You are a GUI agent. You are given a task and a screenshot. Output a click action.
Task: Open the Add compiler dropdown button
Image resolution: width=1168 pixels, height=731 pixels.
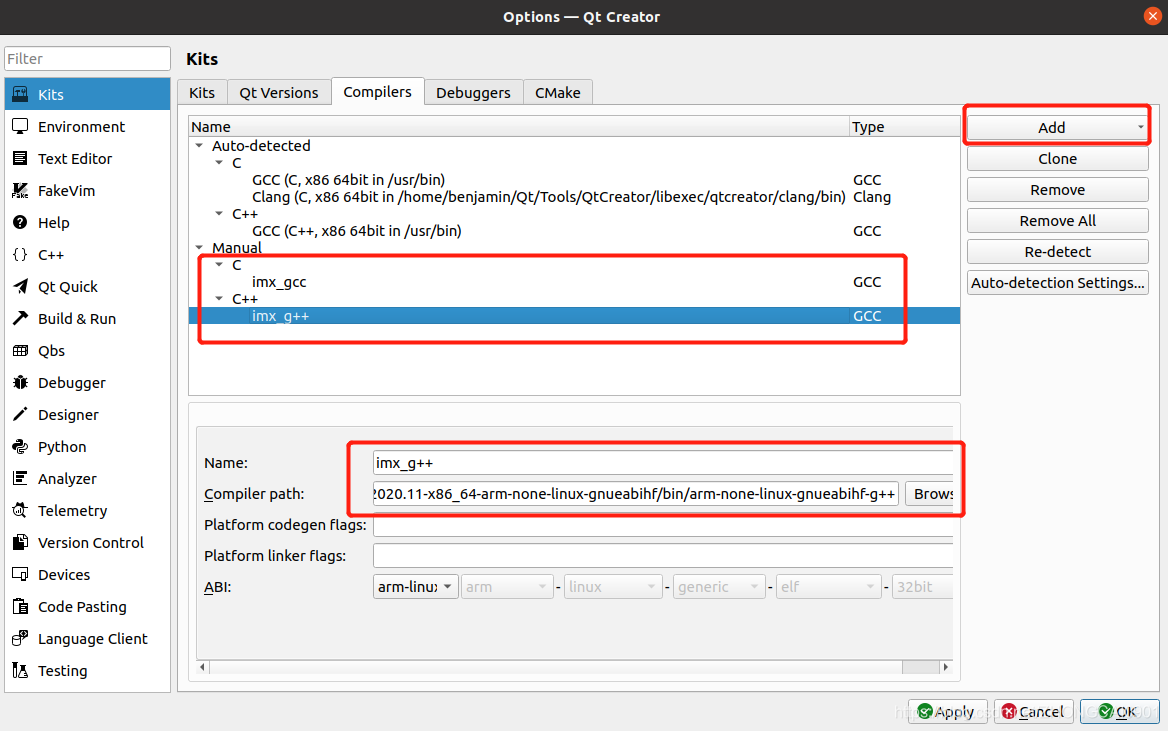1057,127
